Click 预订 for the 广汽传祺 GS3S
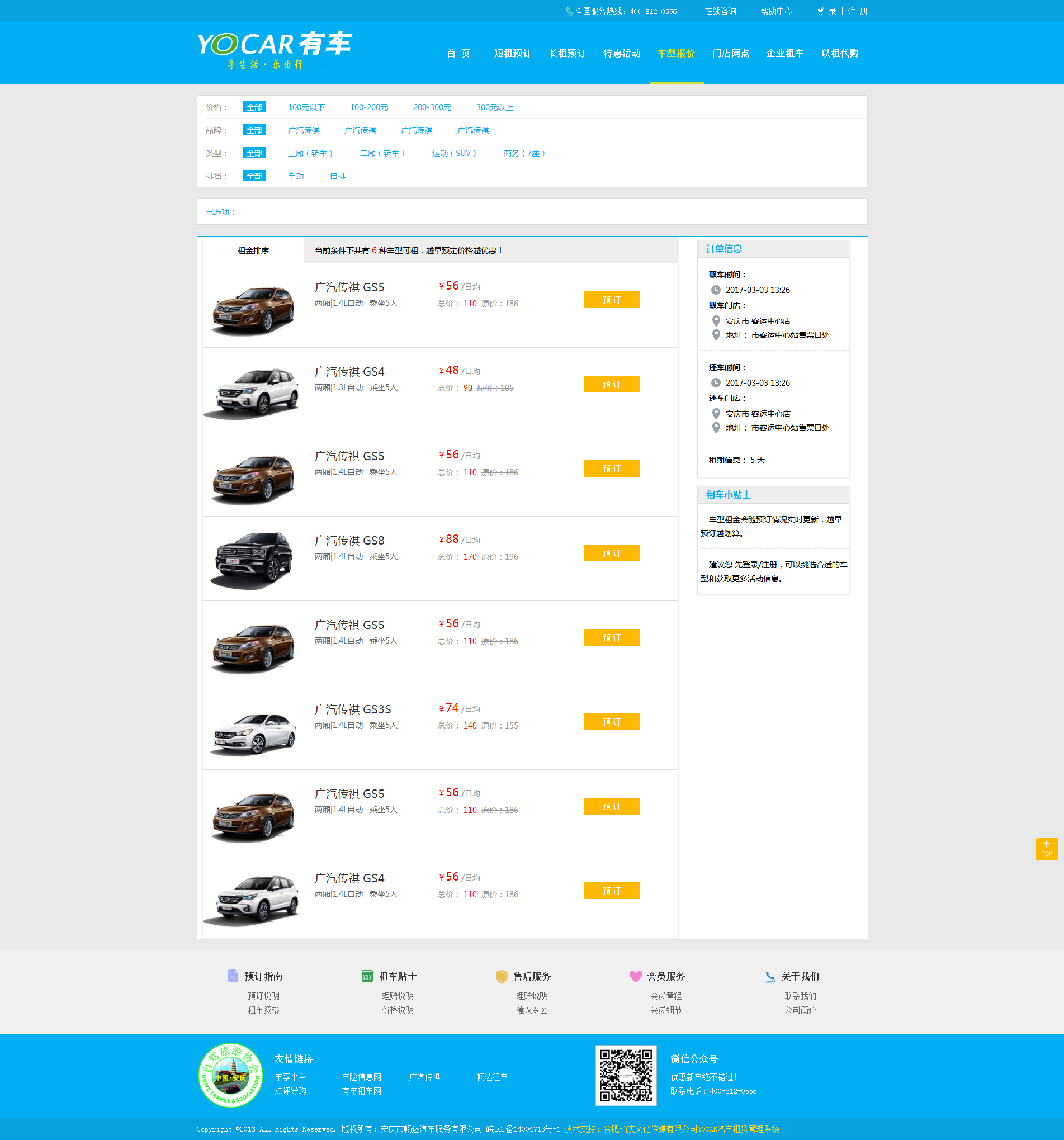Screen dimensions: 1064x1140 [612, 722]
